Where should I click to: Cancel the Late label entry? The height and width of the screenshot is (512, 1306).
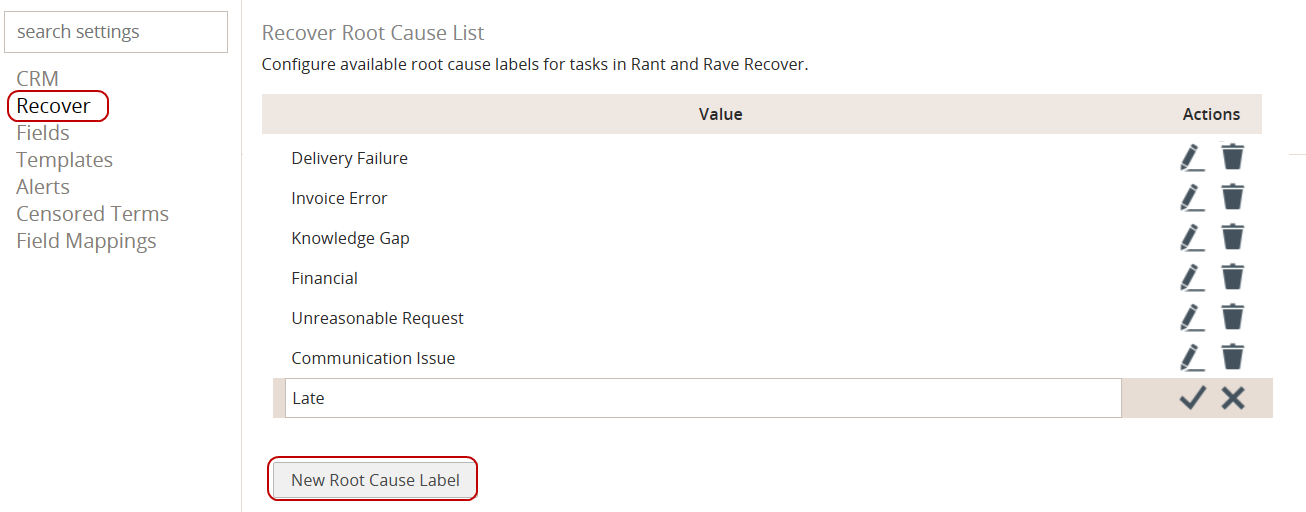[x=1233, y=398]
